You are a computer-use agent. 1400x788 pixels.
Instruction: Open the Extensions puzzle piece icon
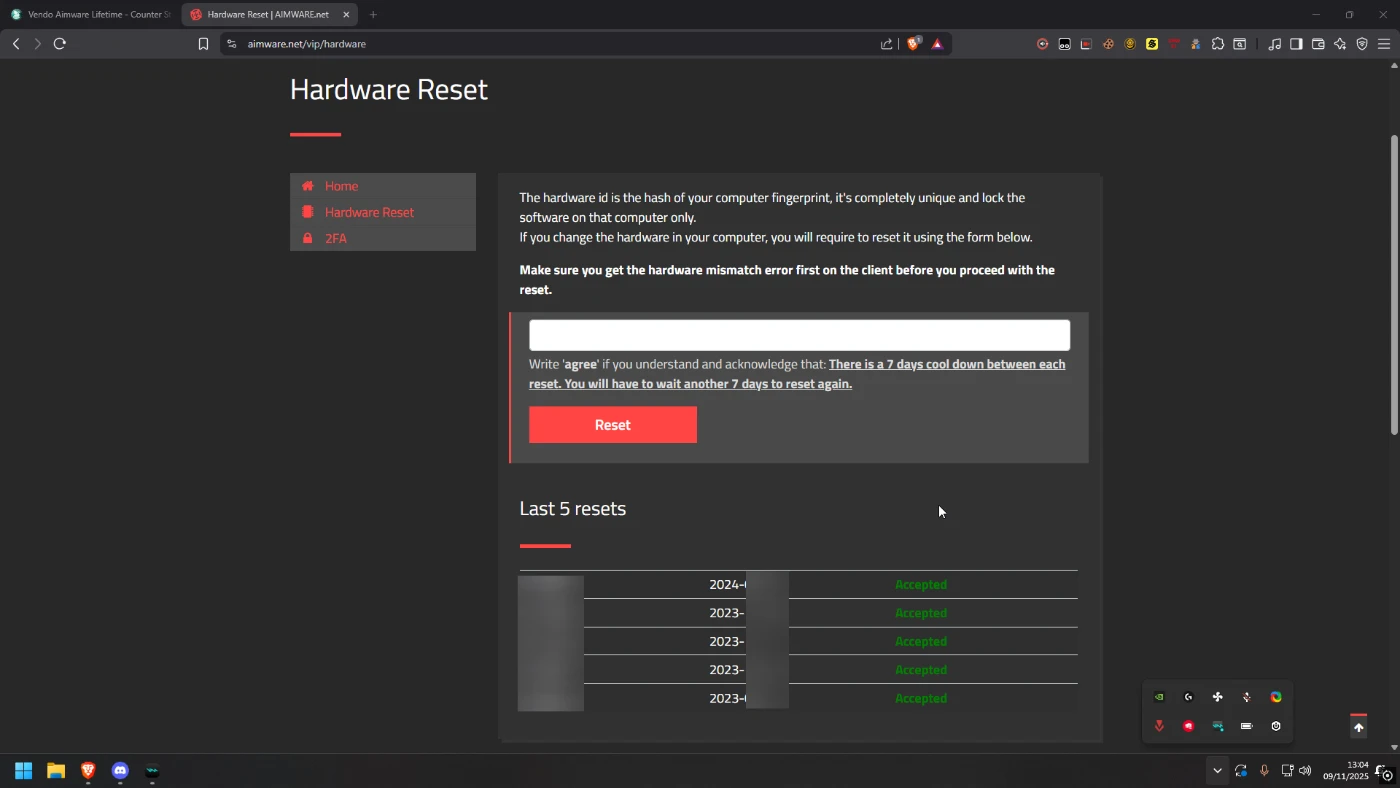click(x=1217, y=44)
